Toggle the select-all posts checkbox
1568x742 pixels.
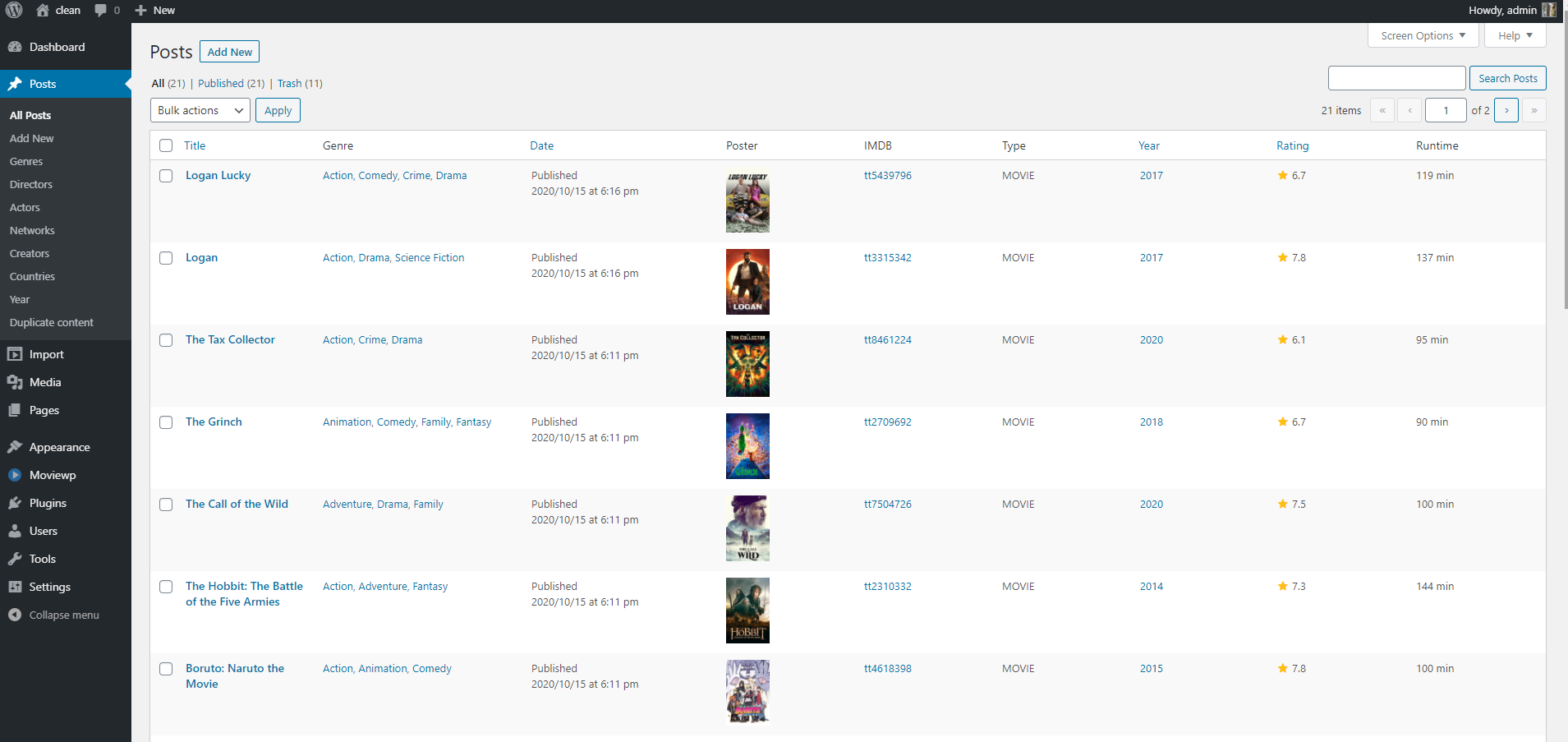coord(166,145)
